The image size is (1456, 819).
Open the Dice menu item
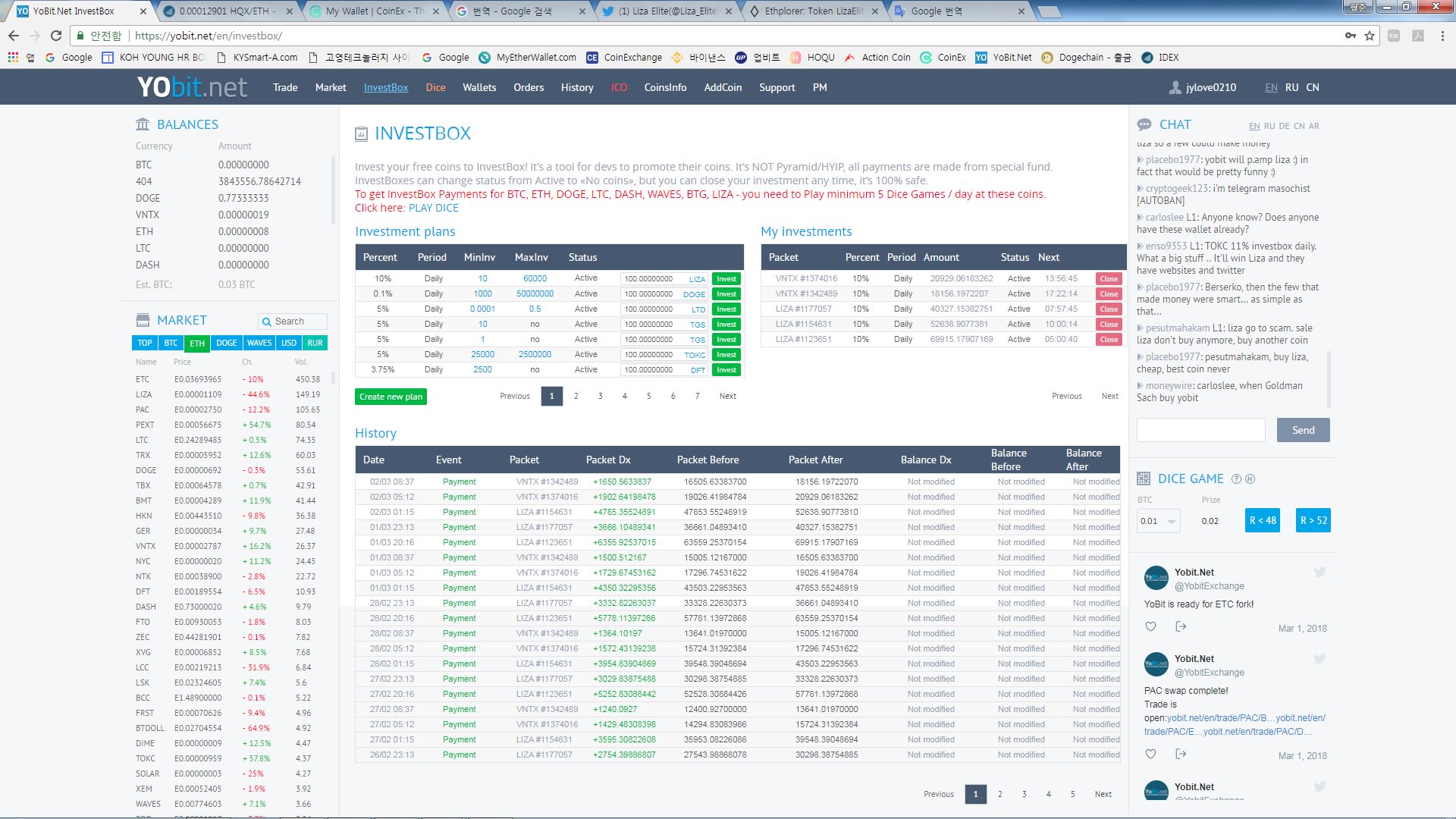435,87
